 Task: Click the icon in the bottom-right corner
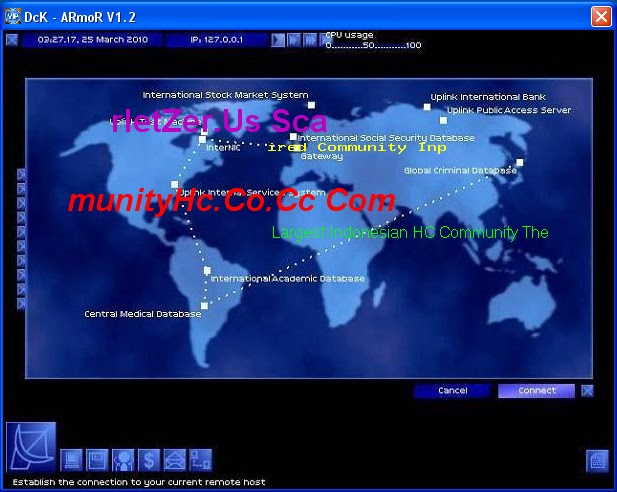tap(597, 461)
